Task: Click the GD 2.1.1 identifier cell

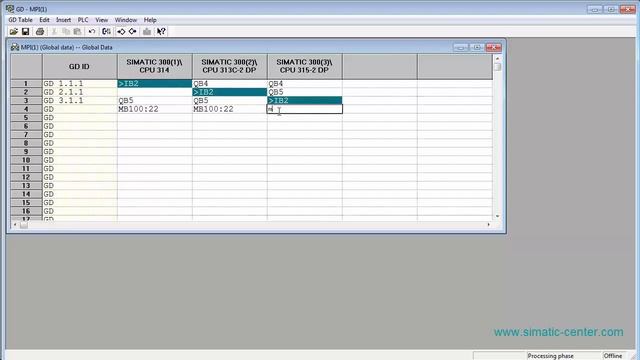Action: (80, 92)
